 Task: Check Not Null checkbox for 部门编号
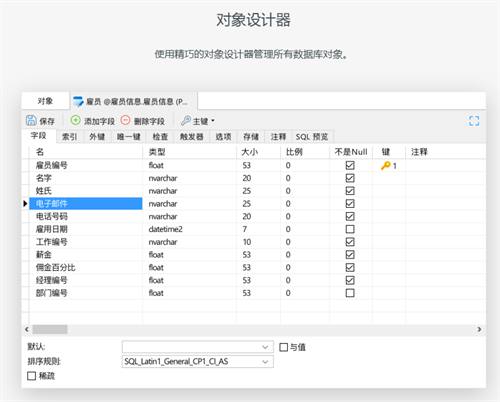tap(350, 293)
